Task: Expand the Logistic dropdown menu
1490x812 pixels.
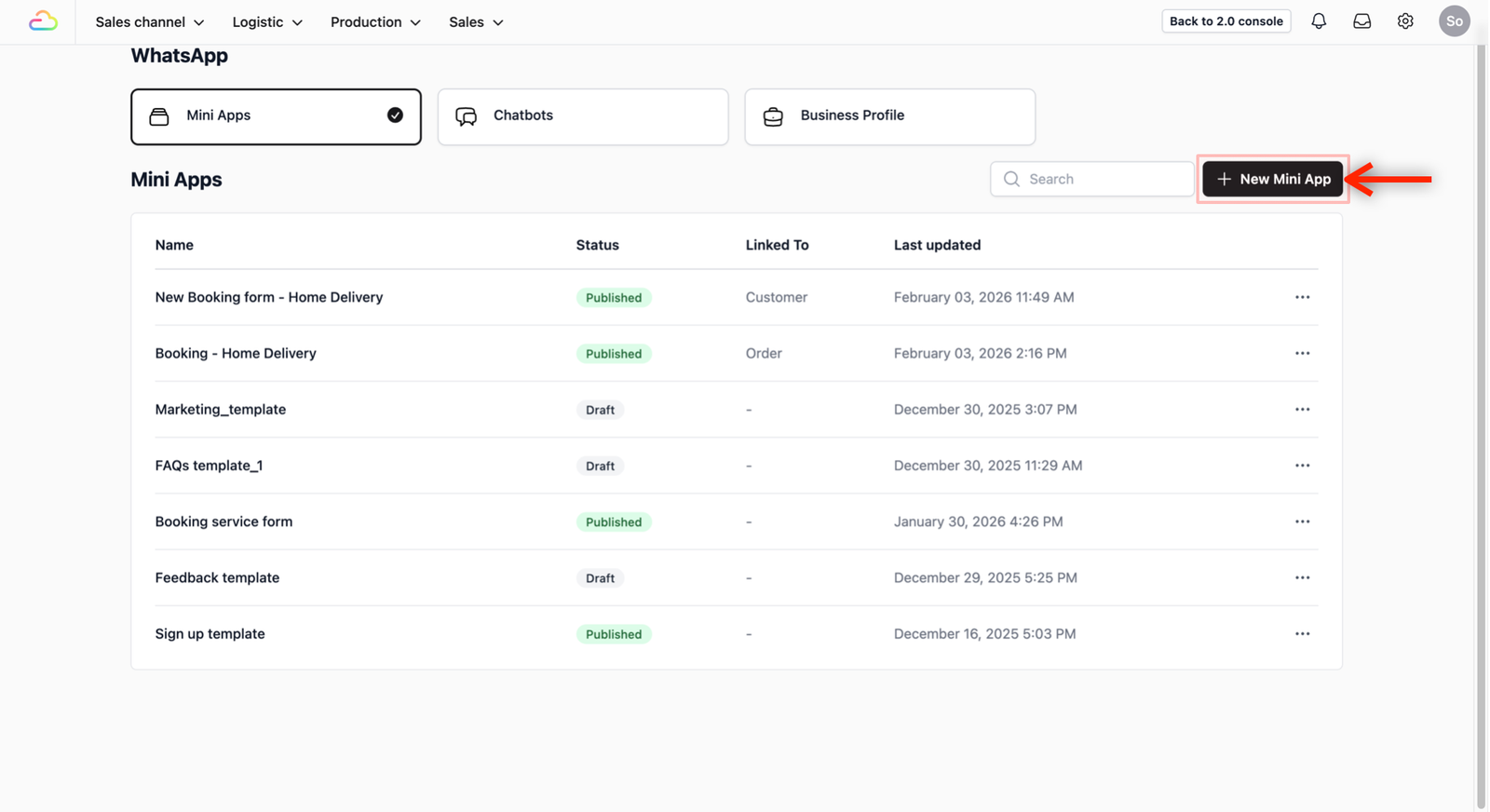Action: [x=267, y=22]
